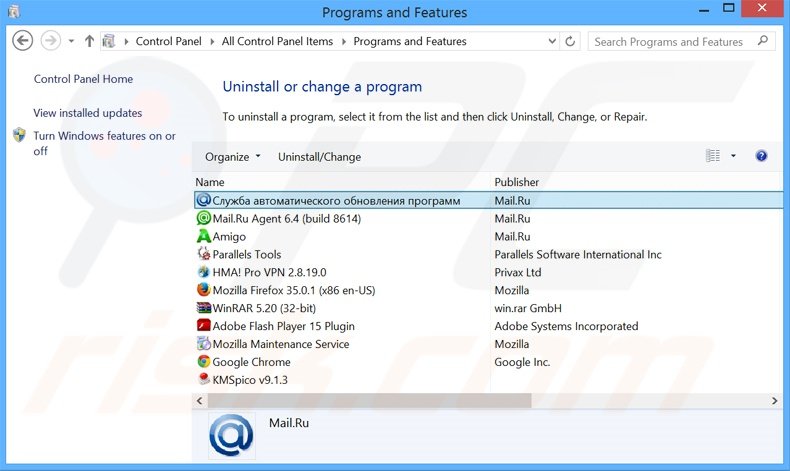Expand the view options dropdown arrow
This screenshot has height=471, width=790.
pyautogui.click(x=733, y=156)
